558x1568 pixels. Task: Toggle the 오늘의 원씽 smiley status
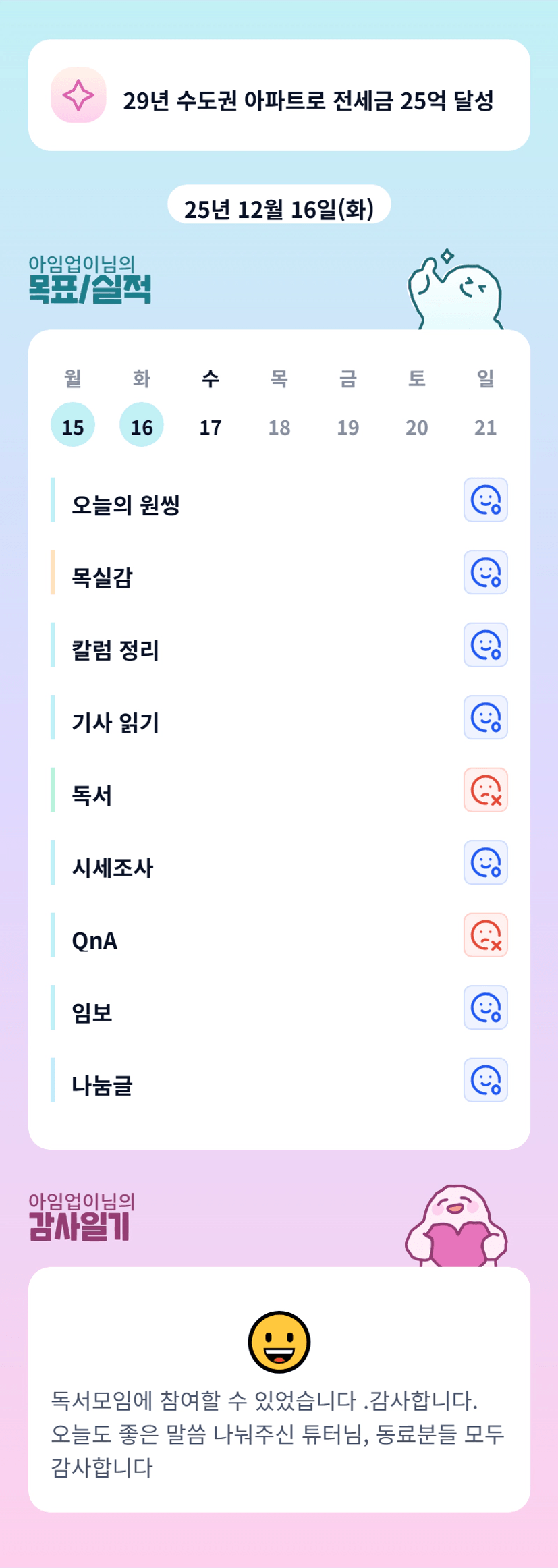pos(485,500)
